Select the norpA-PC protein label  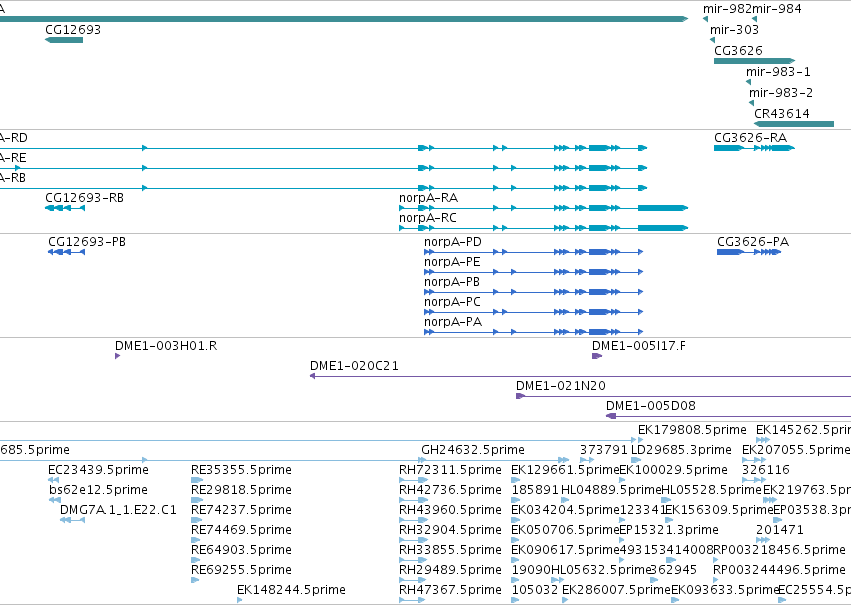pyautogui.click(x=452, y=302)
